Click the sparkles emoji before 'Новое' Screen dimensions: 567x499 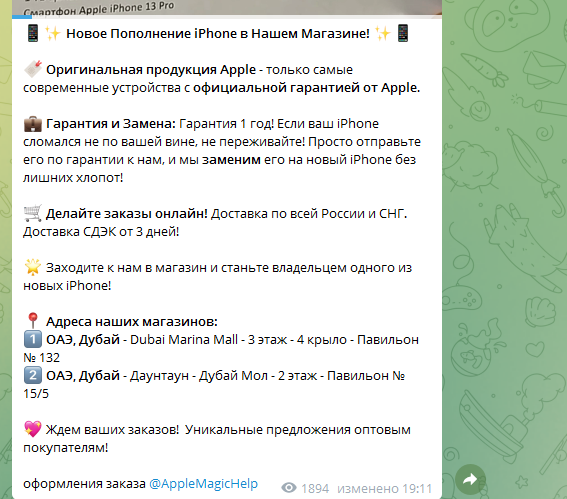coord(53,33)
